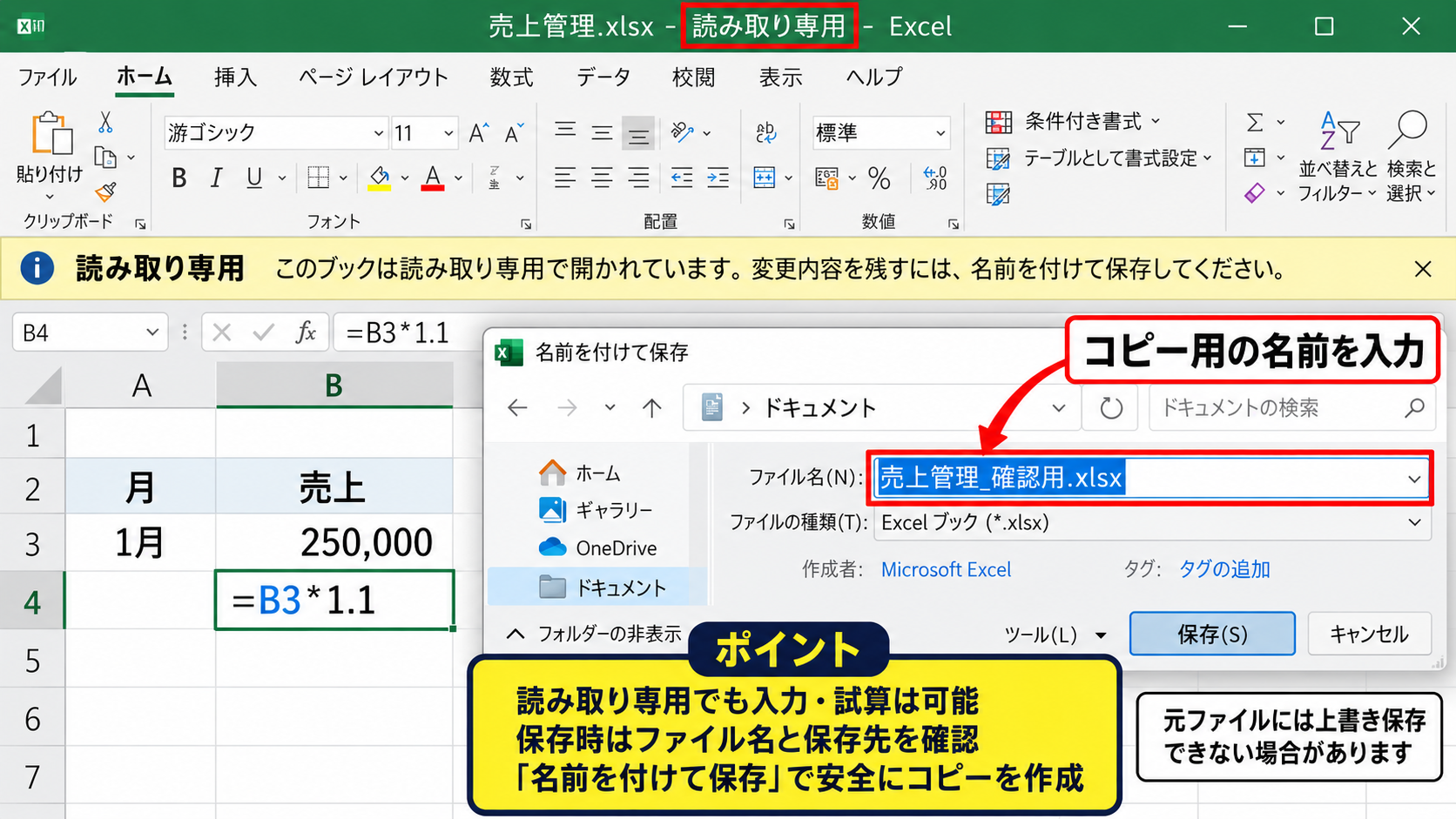Increase font size with larger A icon
The image size is (1456, 819).
point(478,132)
